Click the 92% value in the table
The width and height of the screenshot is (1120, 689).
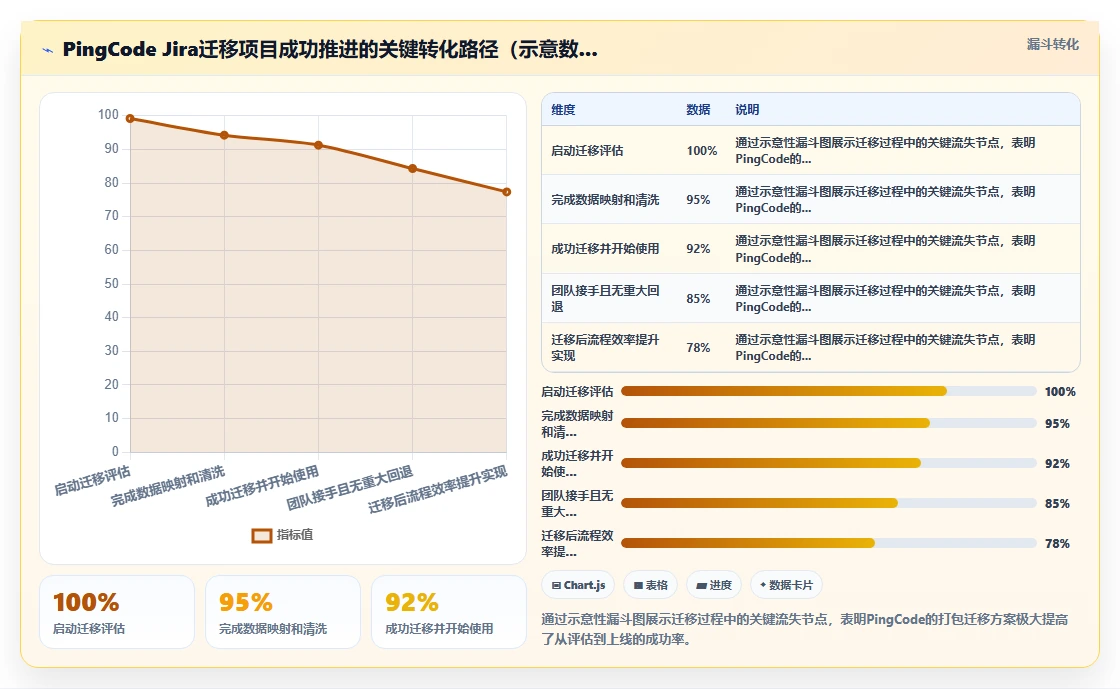pos(698,248)
